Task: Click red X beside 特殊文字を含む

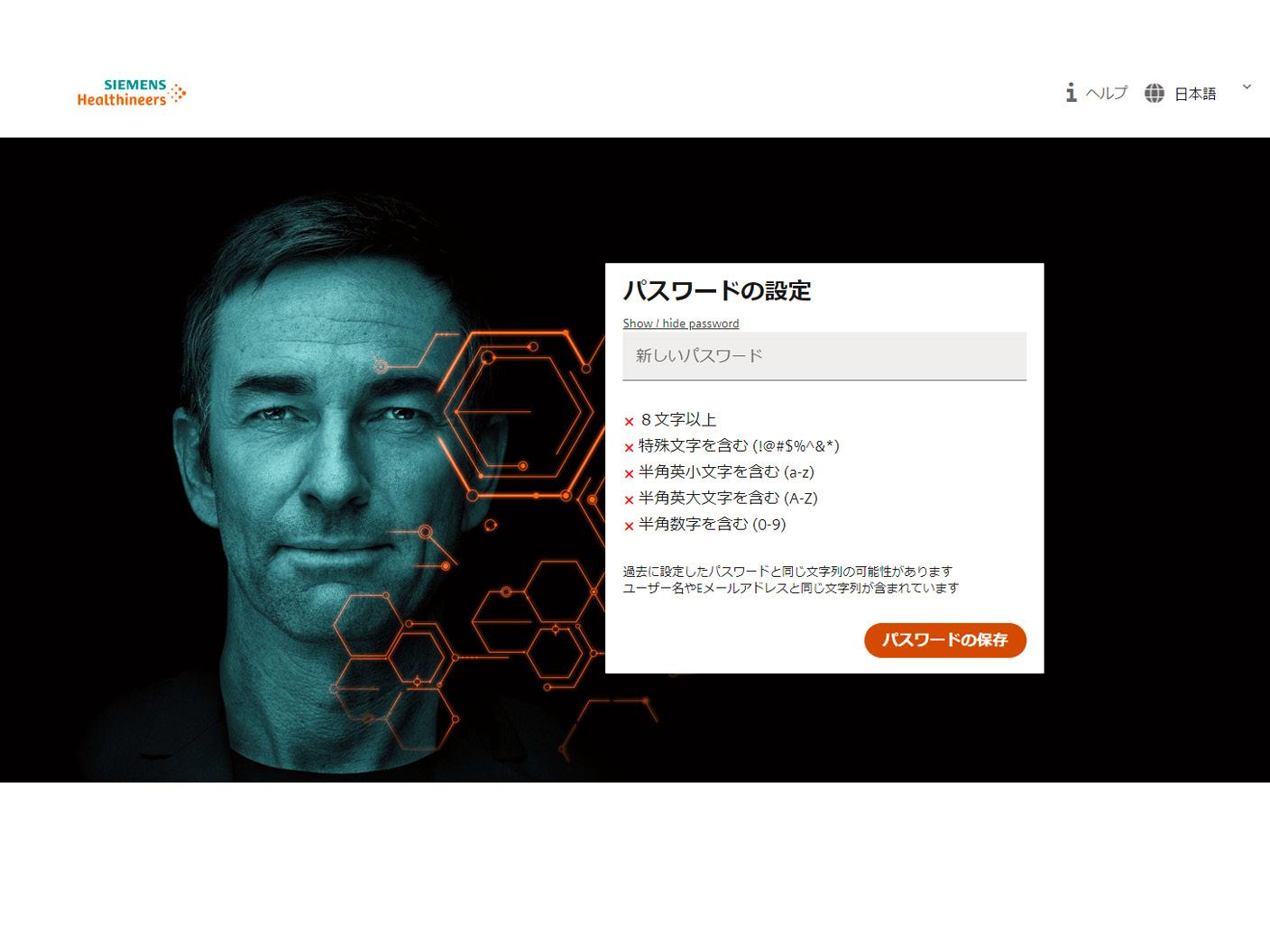Action: [629, 447]
